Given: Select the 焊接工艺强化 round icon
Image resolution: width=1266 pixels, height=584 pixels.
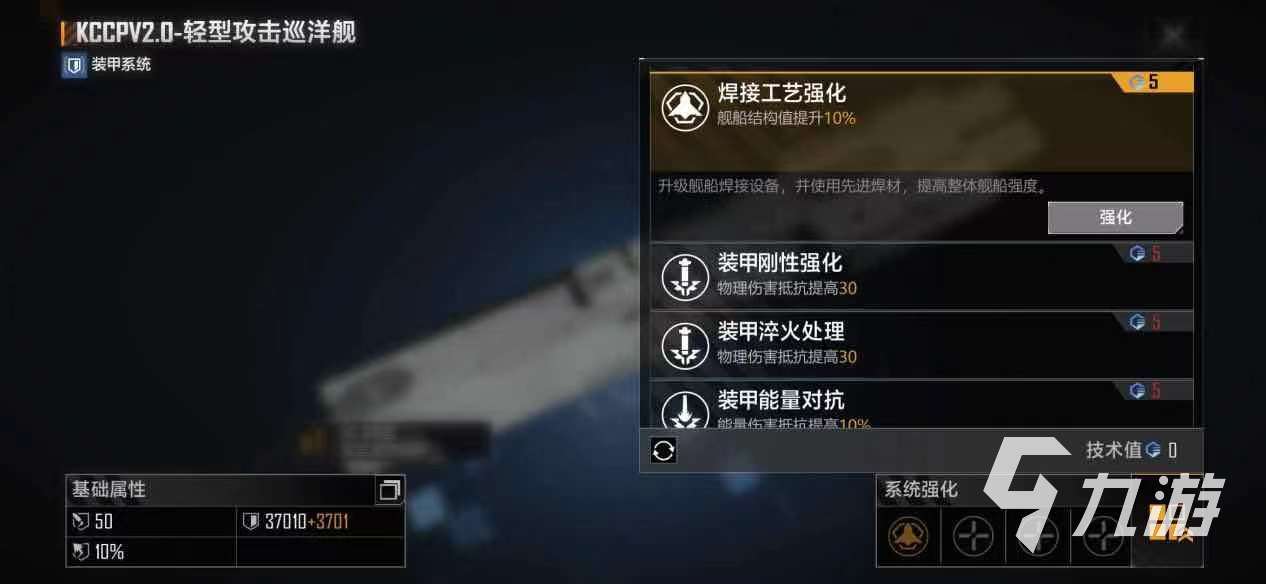Looking at the screenshot, I should (x=685, y=106).
